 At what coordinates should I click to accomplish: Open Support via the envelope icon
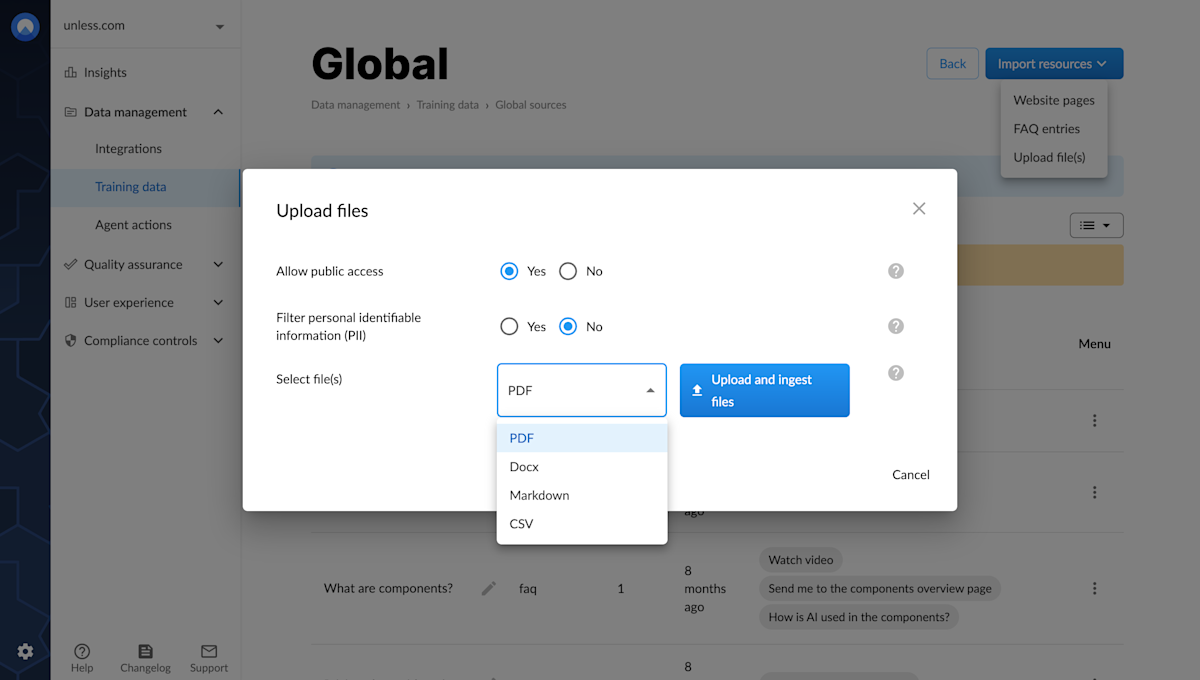(208, 651)
